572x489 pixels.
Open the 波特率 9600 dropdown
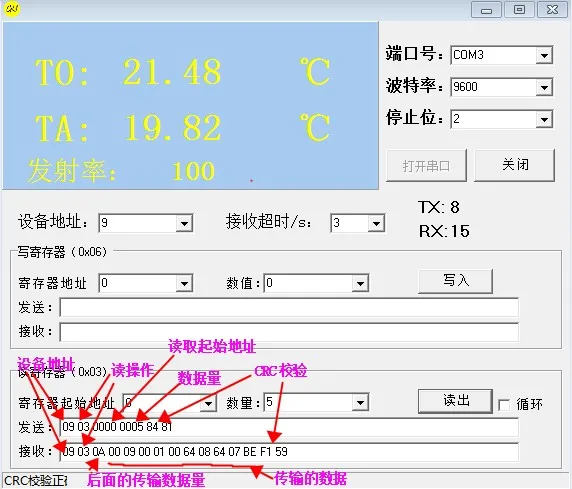(544, 87)
